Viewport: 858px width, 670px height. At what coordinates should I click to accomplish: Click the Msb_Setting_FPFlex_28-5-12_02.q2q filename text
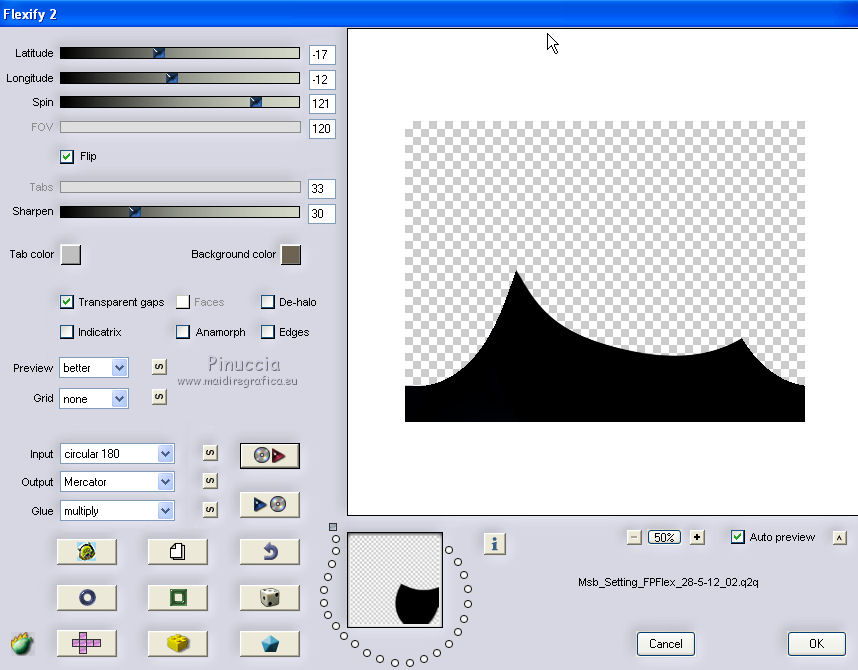point(668,582)
